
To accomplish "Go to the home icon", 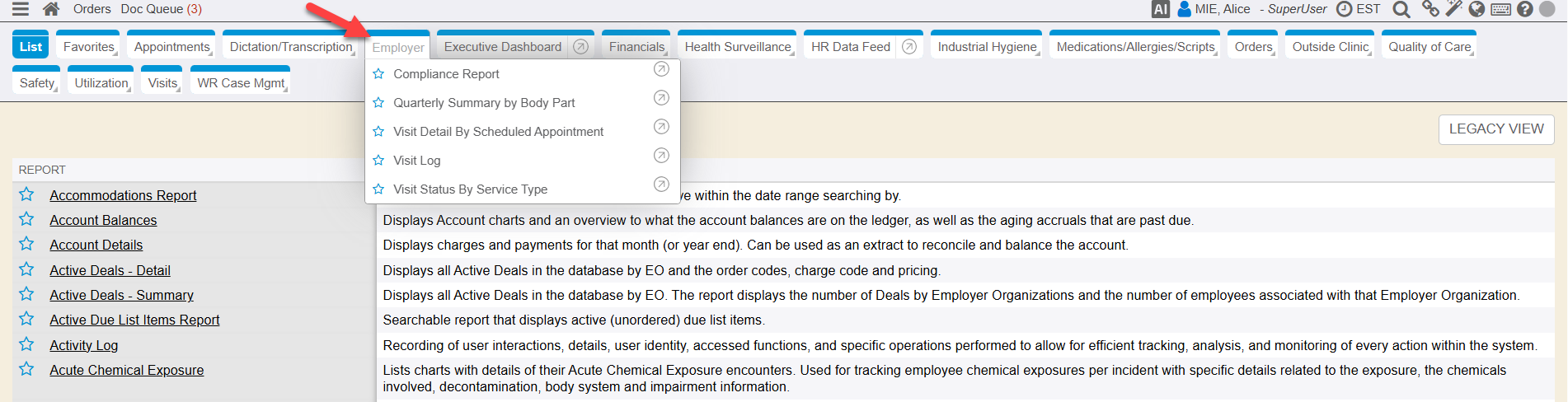I will (51, 9).
